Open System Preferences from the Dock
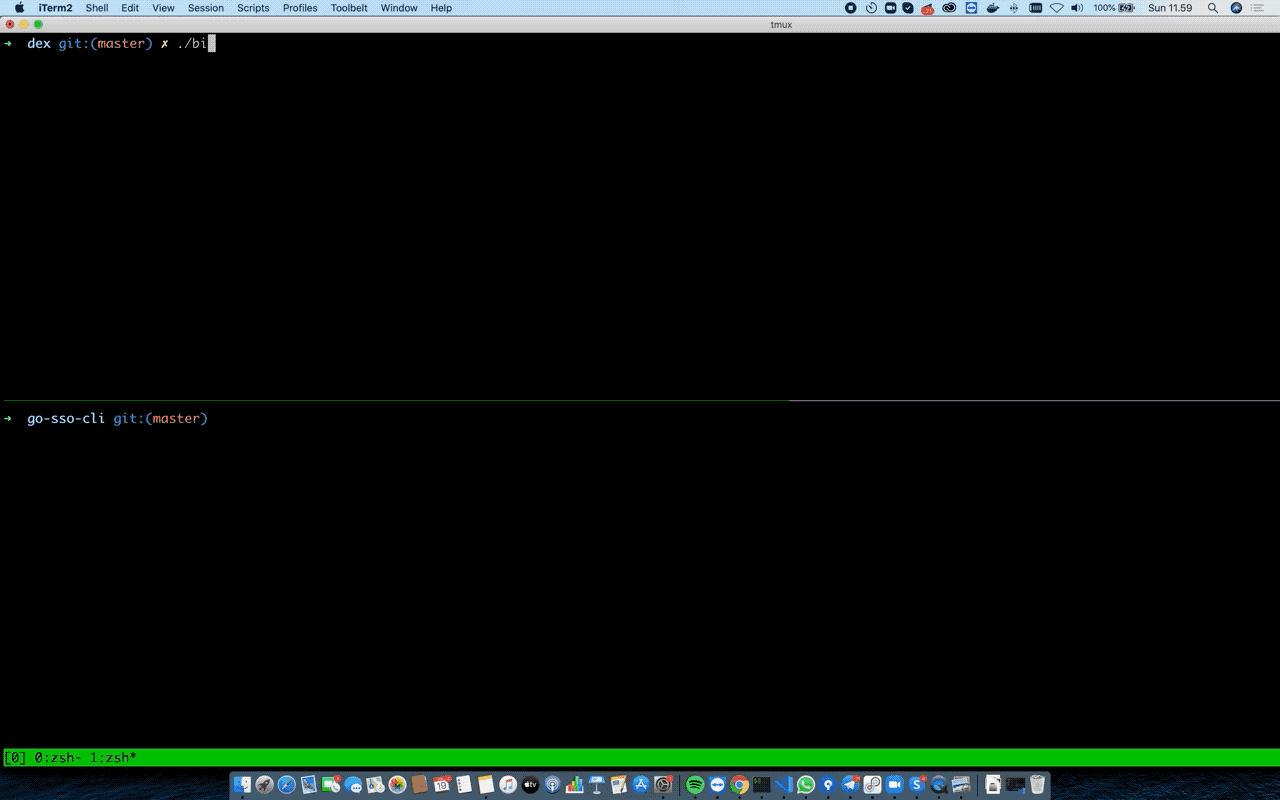Screen dimensions: 1280x800 [x=664, y=785]
